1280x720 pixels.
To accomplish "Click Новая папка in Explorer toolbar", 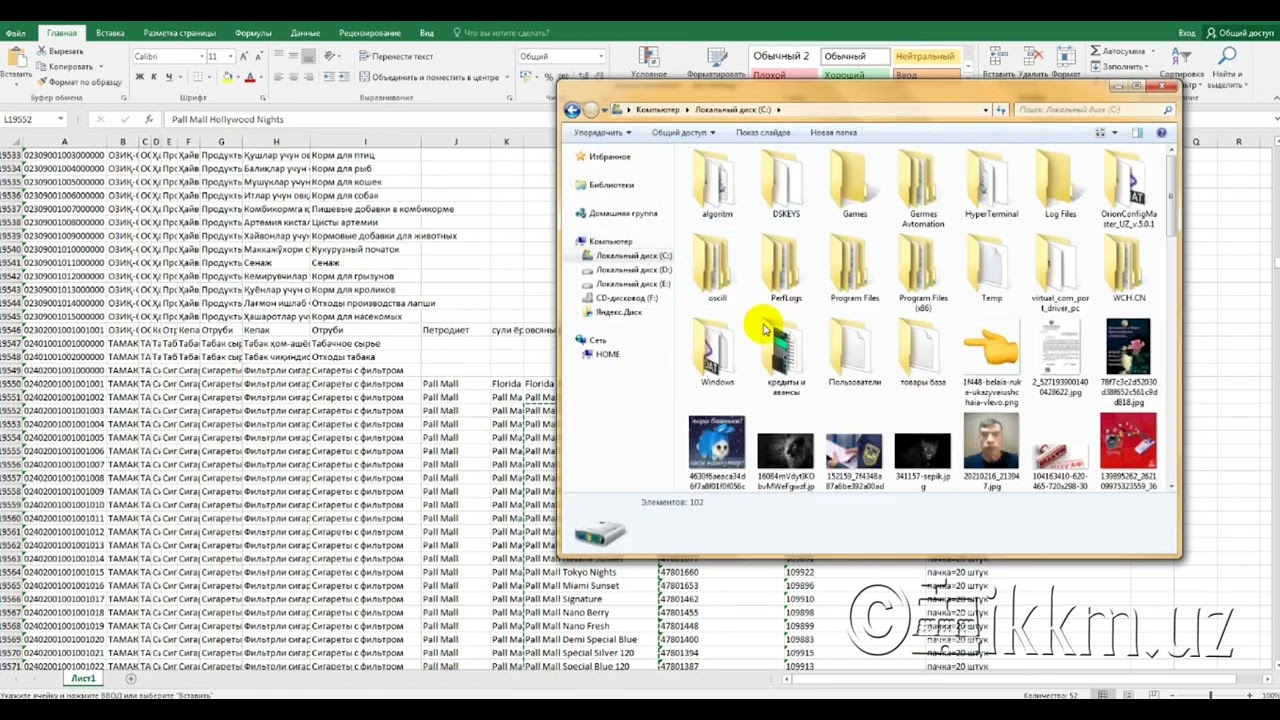I will pyautogui.click(x=833, y=132).
